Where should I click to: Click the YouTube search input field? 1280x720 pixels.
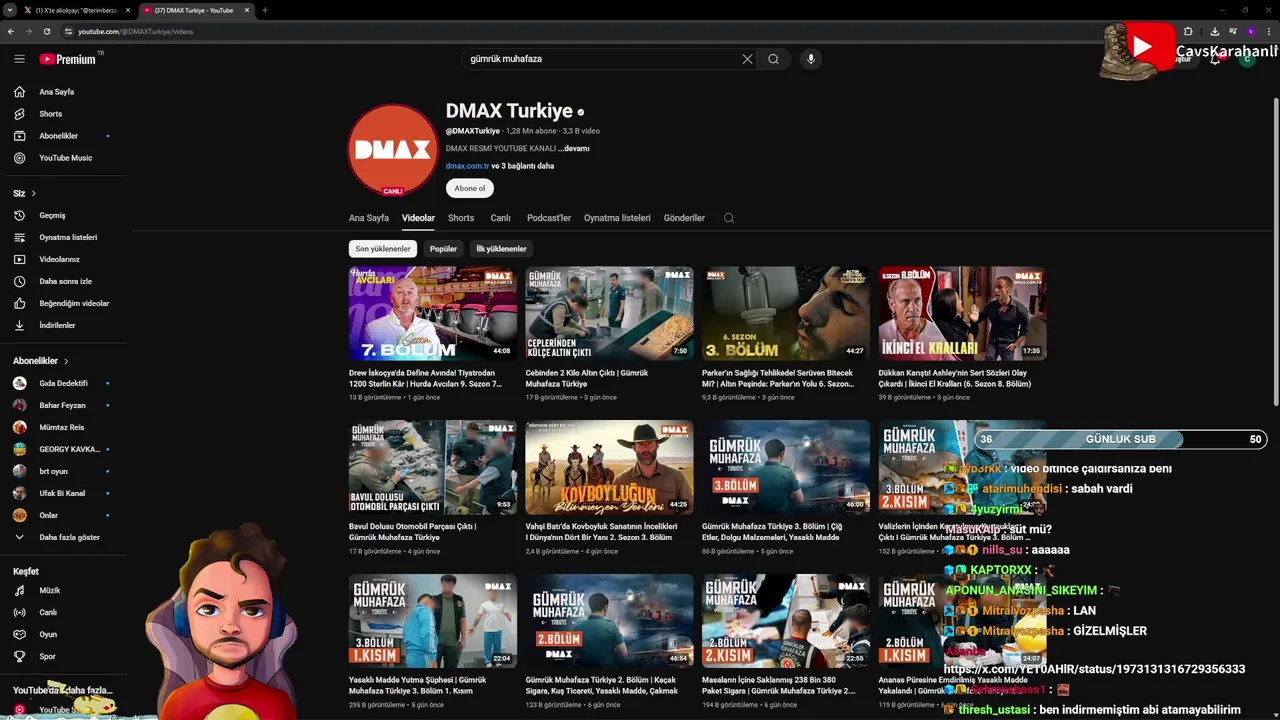603,59
